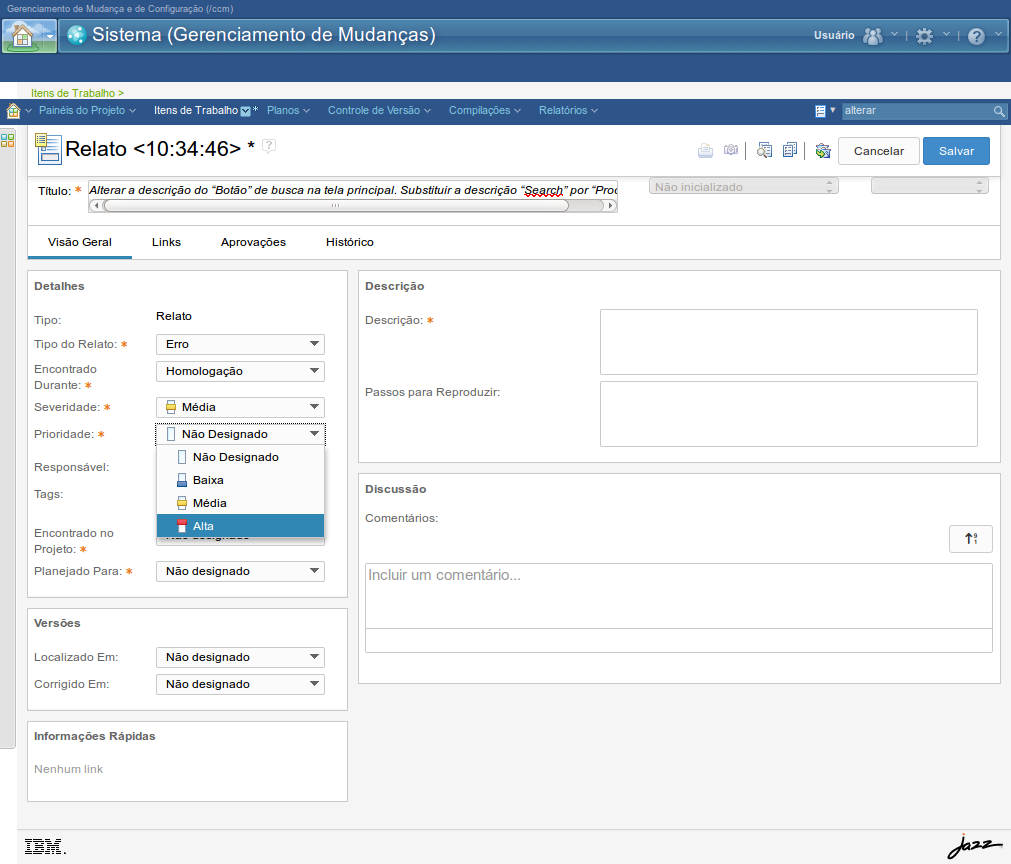Click the comment sort order arrow button

click(970, 538)
